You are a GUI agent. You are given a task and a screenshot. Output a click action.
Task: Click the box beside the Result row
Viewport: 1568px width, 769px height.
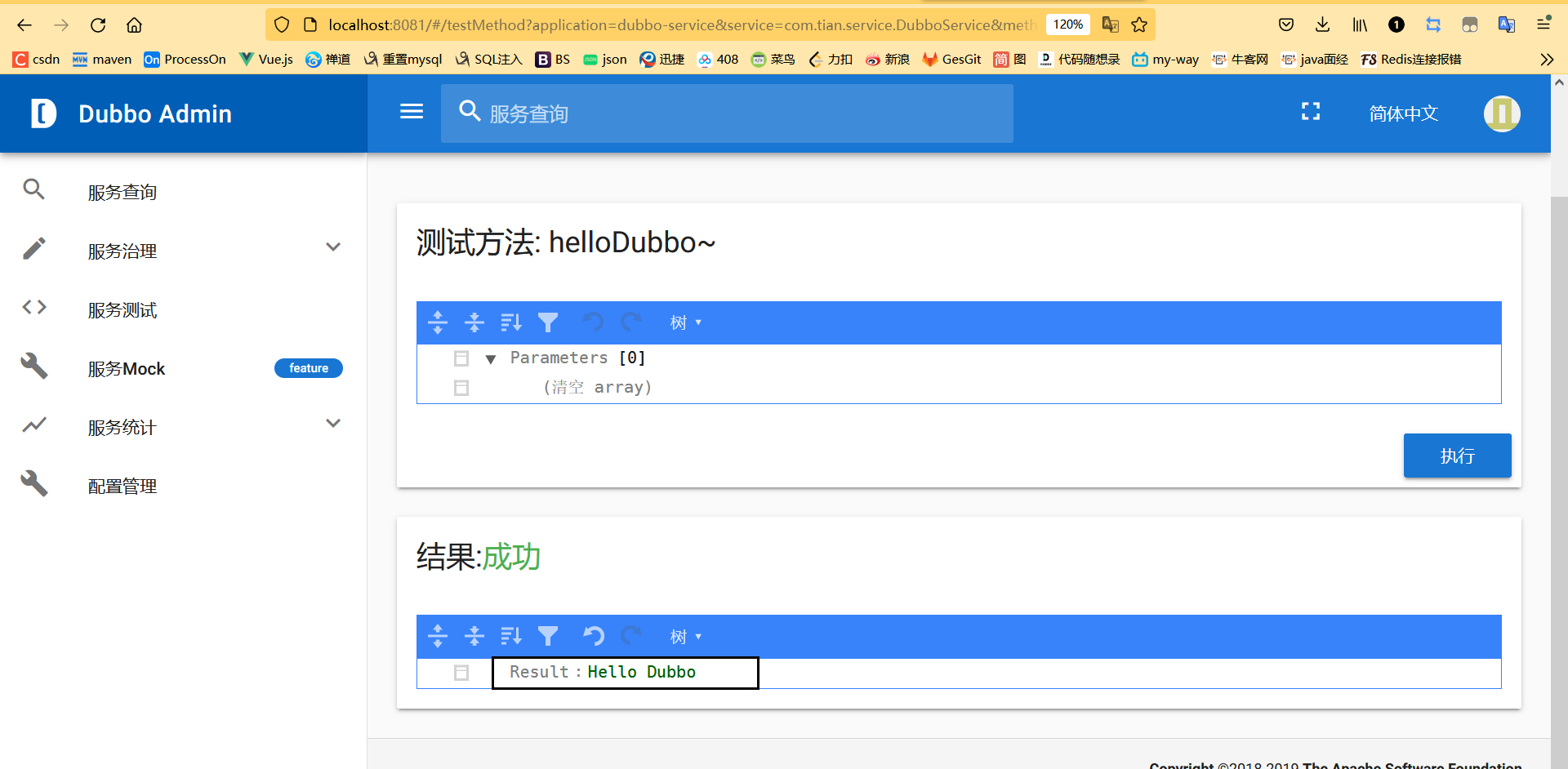pyautogui.click(x=461, y=673)
